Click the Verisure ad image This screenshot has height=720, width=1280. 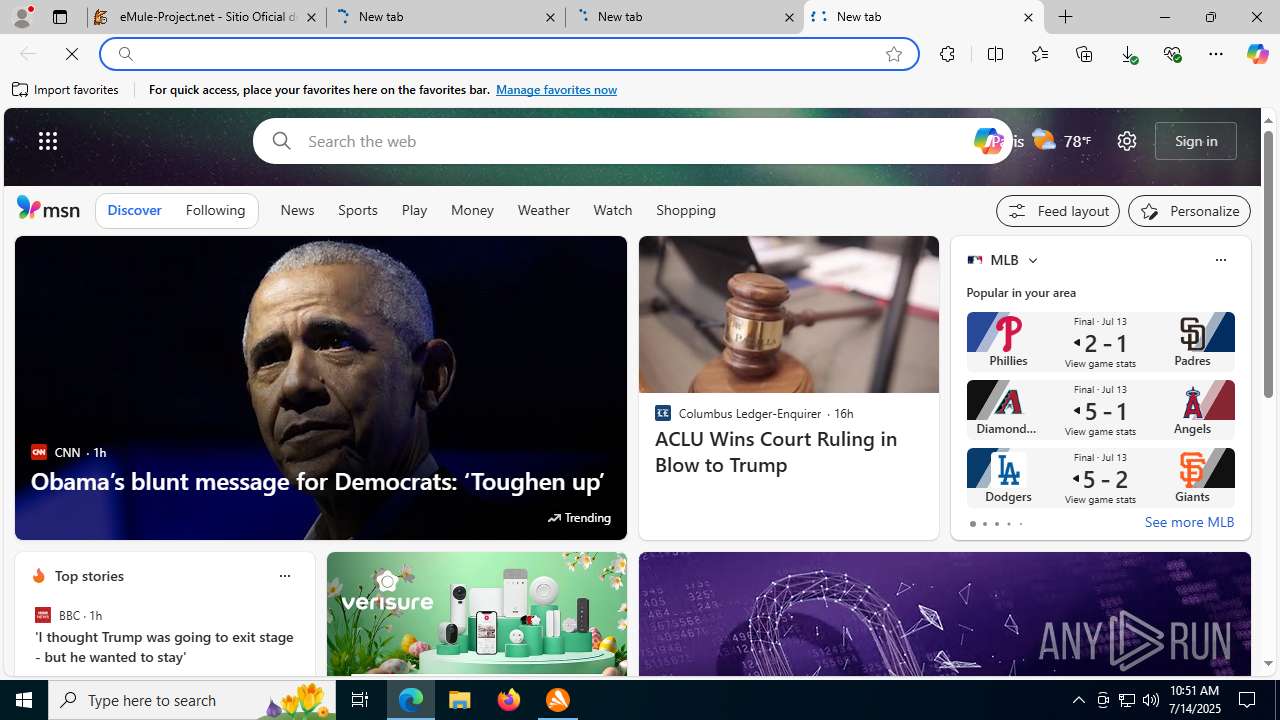[477, 614]
